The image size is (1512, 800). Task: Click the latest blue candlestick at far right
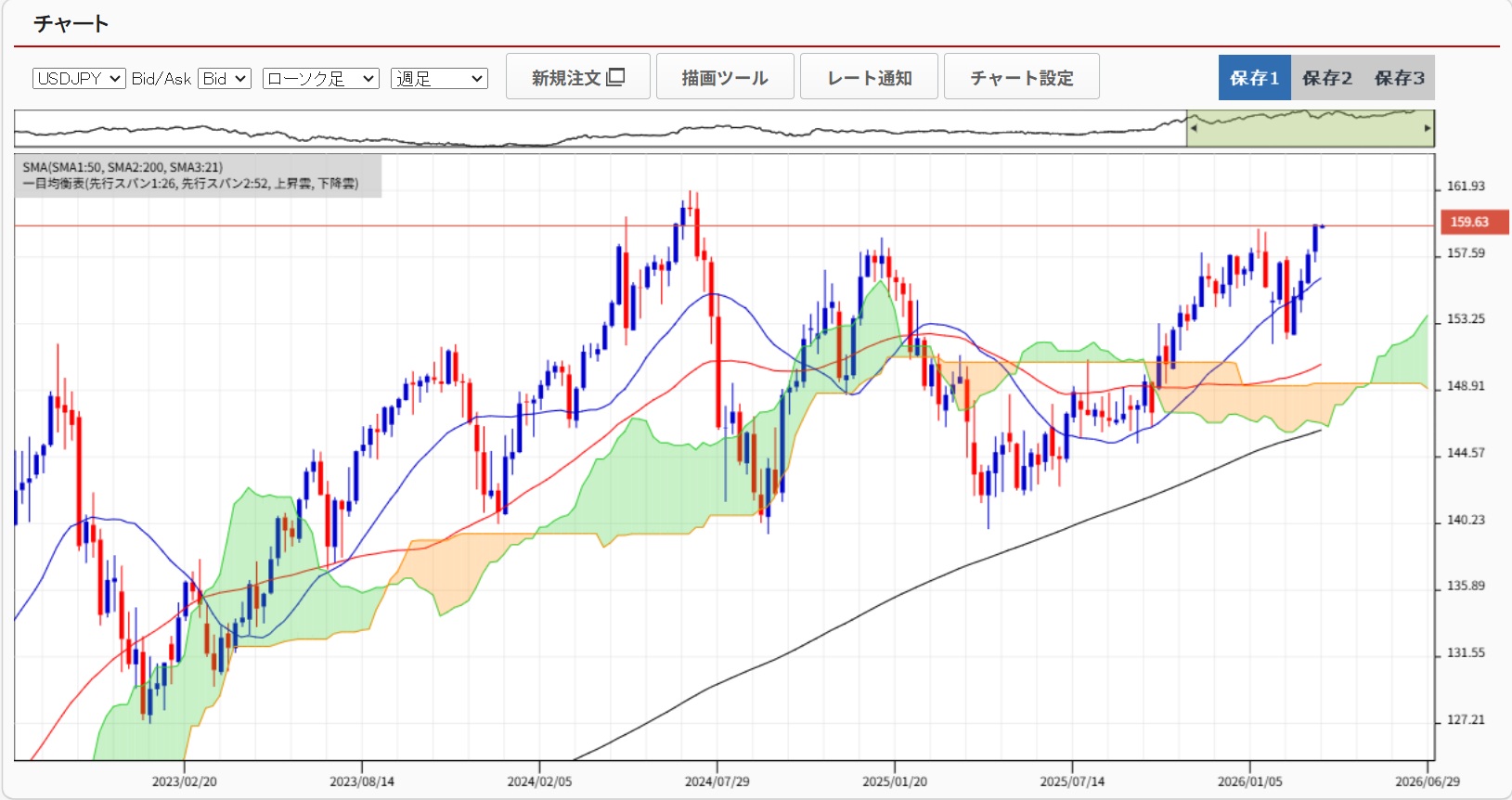[1315, 239]
